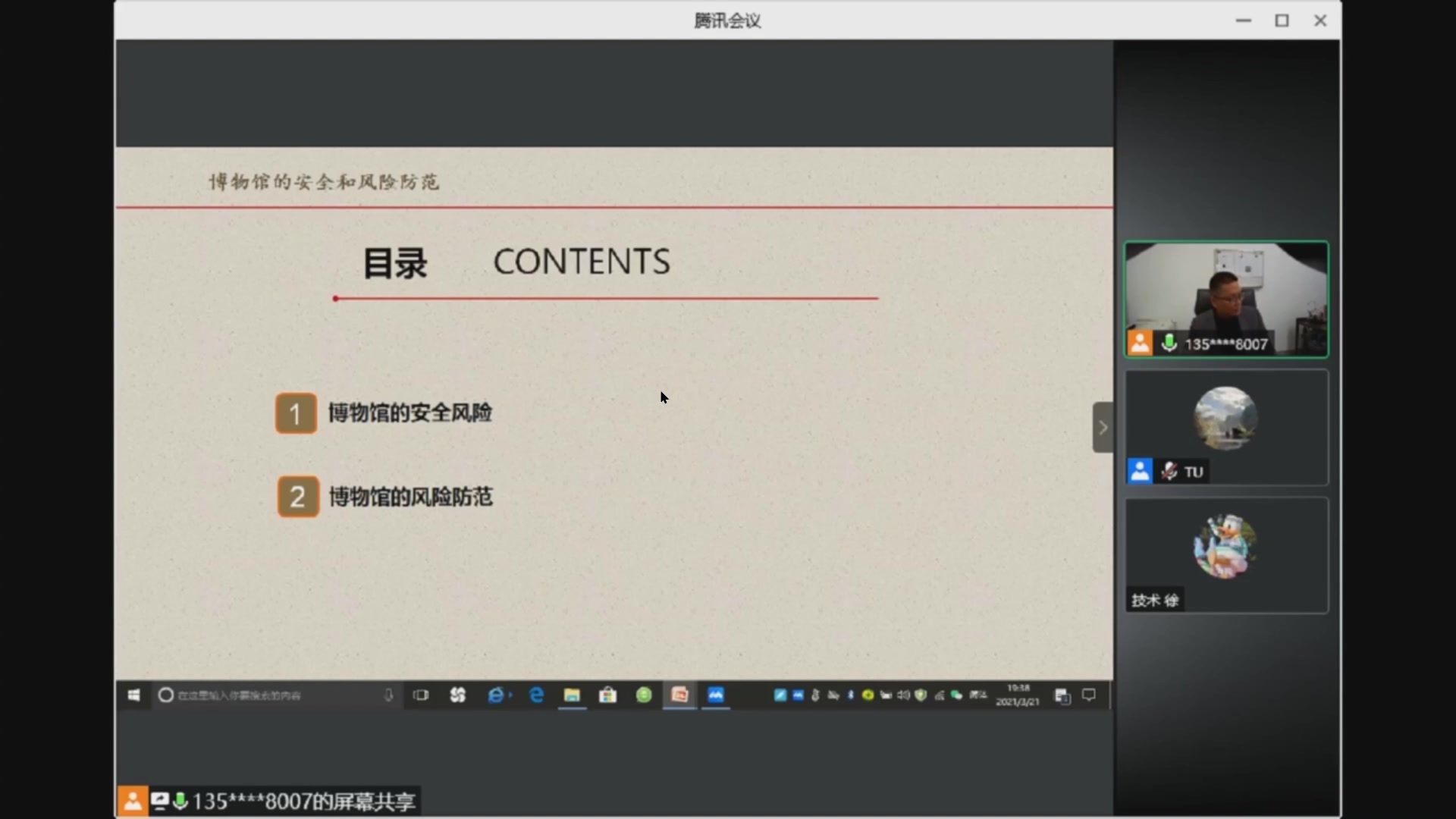1456x819 pixels.
Task: Click the desktop switch icon beside the clock
Action: (1062, 696)
